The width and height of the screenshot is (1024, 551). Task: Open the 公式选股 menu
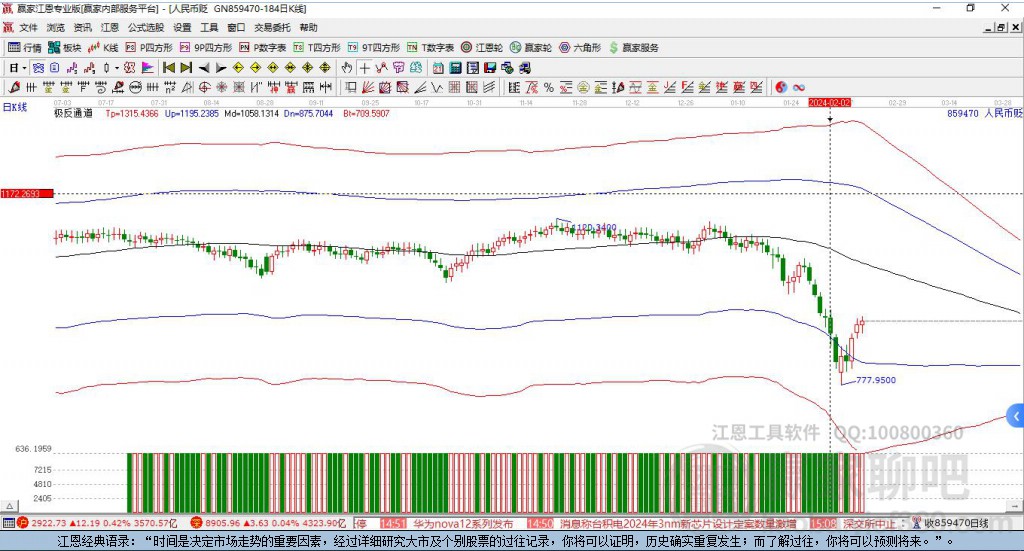(145, 27)
